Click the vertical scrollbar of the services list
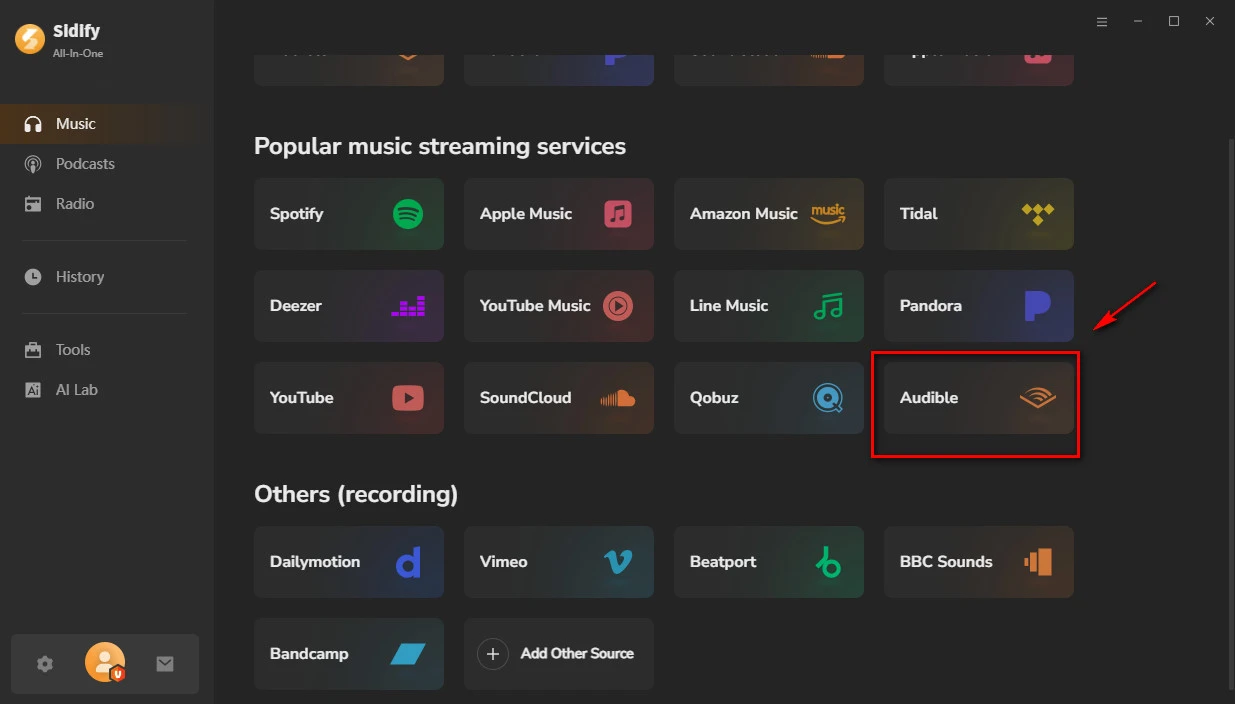The width and height of the screenshot is (1235, 704). (x=1230, y=415)
